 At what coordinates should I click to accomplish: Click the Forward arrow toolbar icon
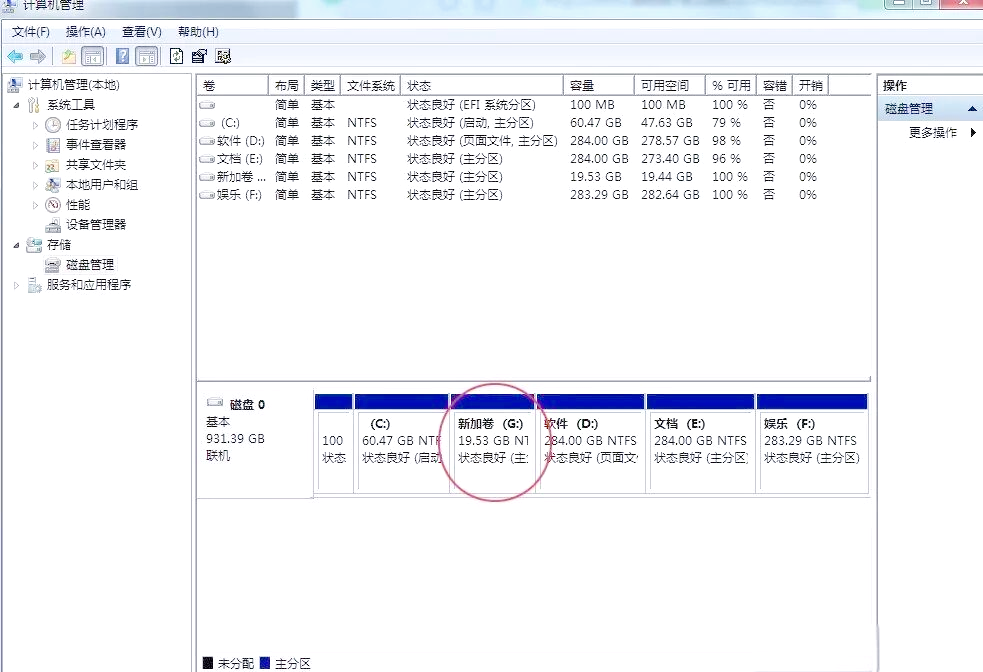pos(38,56)
